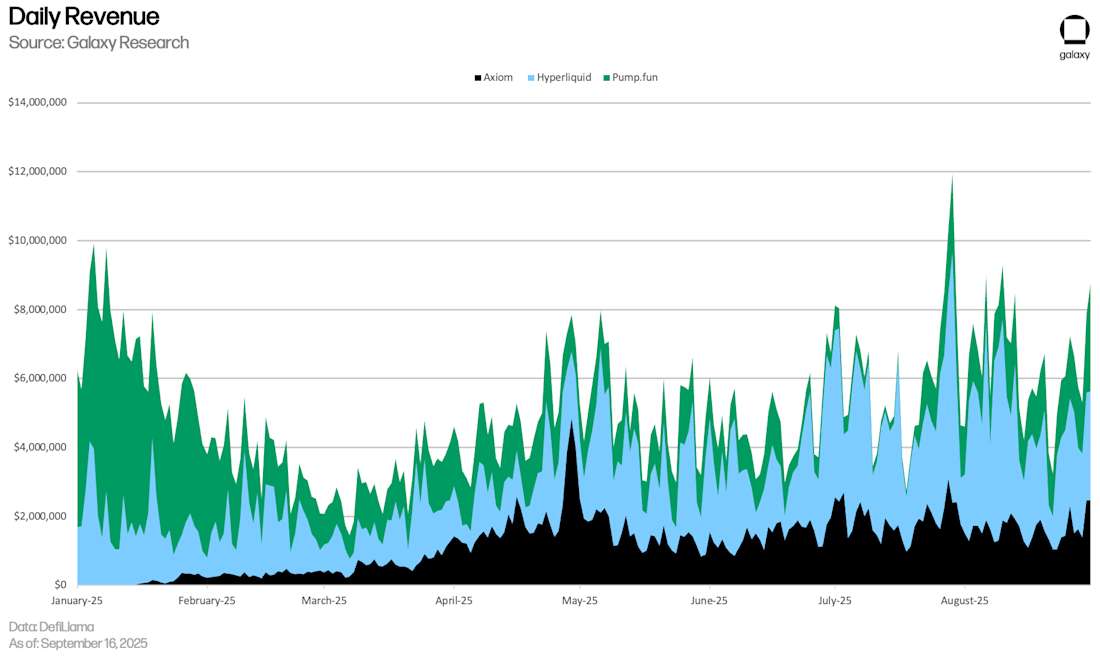Click the light blue Hyperliquid legend swatch
Screen dimensions: 1100x658
point(531,78)
